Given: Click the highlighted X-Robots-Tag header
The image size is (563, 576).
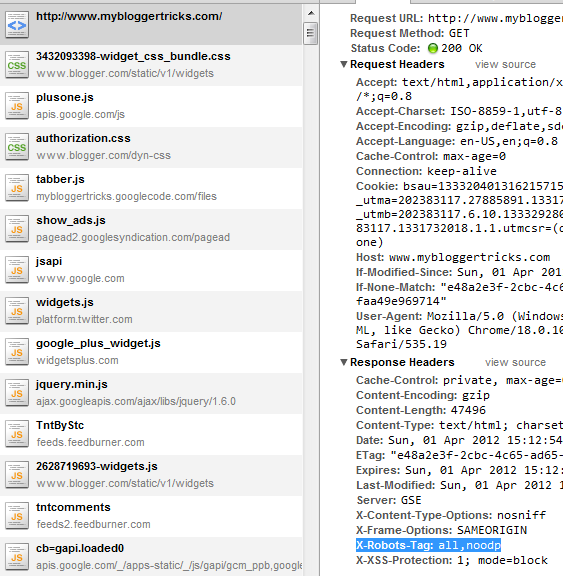Looking at the screenshot, I should point(428,545).
